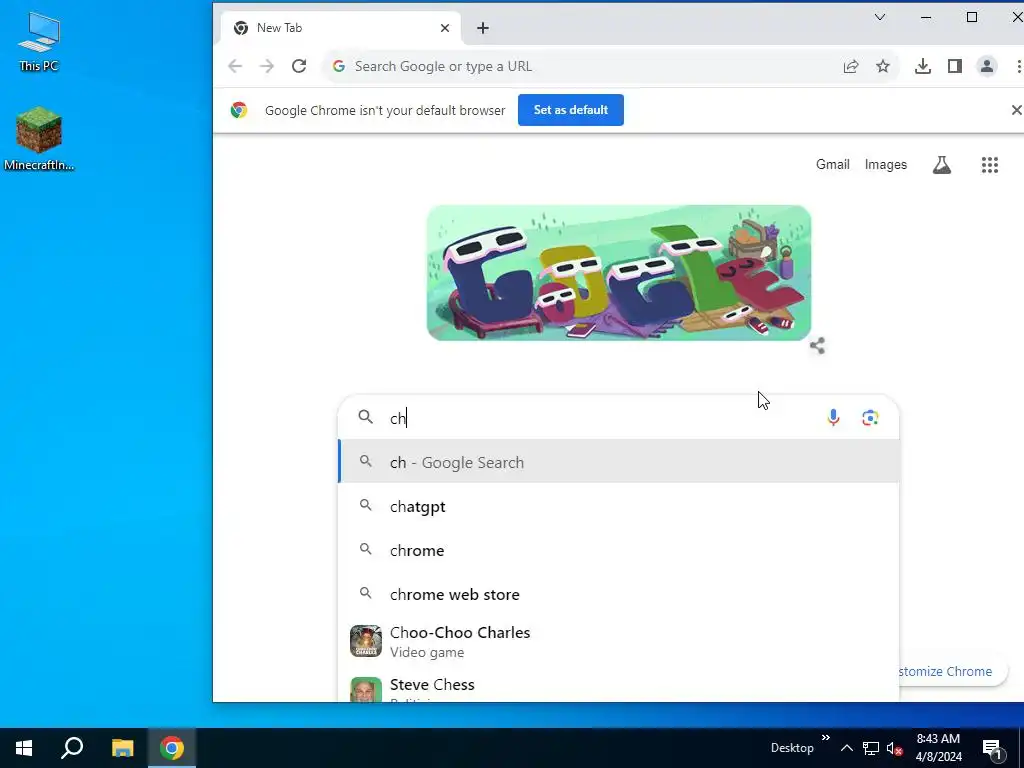Go back with the browser back arrow

235,66
